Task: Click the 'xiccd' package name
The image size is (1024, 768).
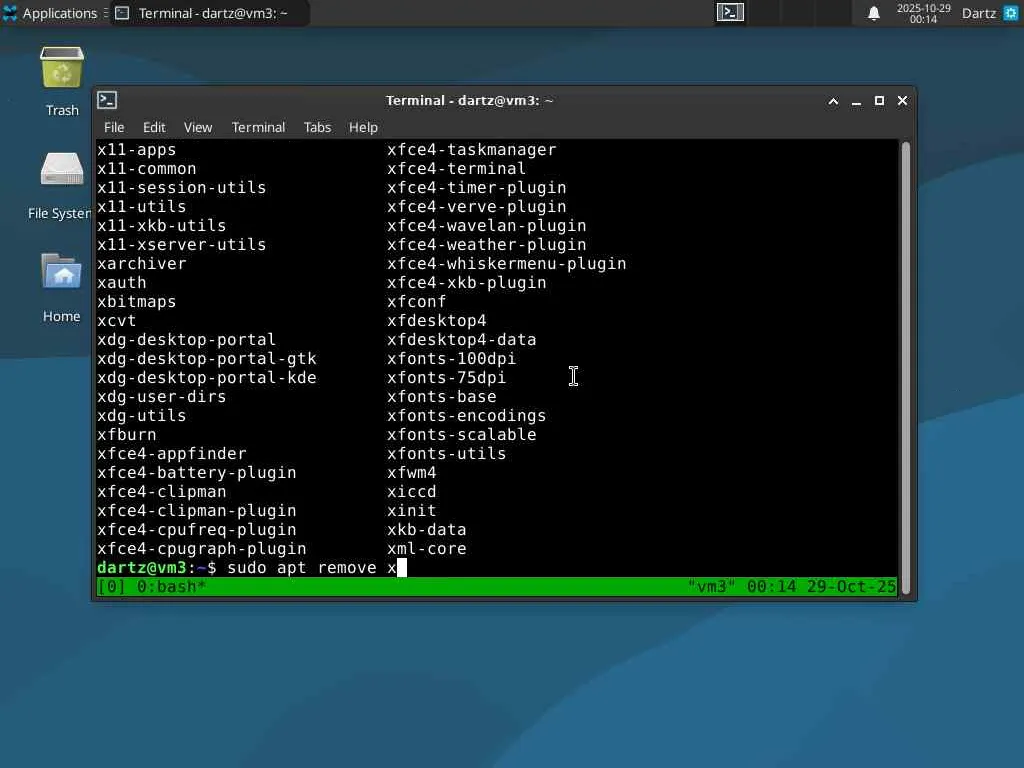Action: (411, 491)
